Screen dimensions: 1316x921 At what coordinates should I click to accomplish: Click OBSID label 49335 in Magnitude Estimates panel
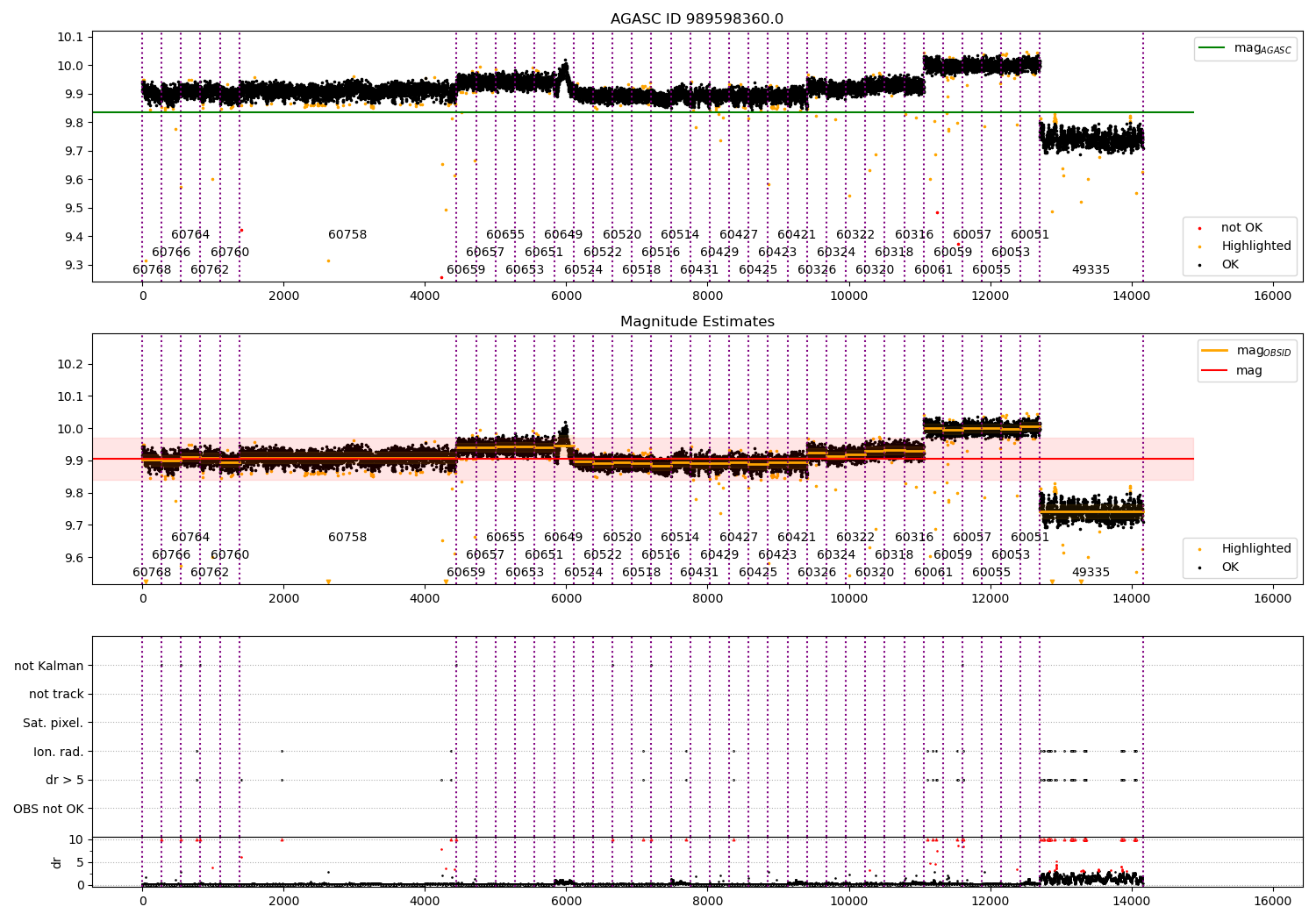pyautogui.click(x=1091, y=573)
